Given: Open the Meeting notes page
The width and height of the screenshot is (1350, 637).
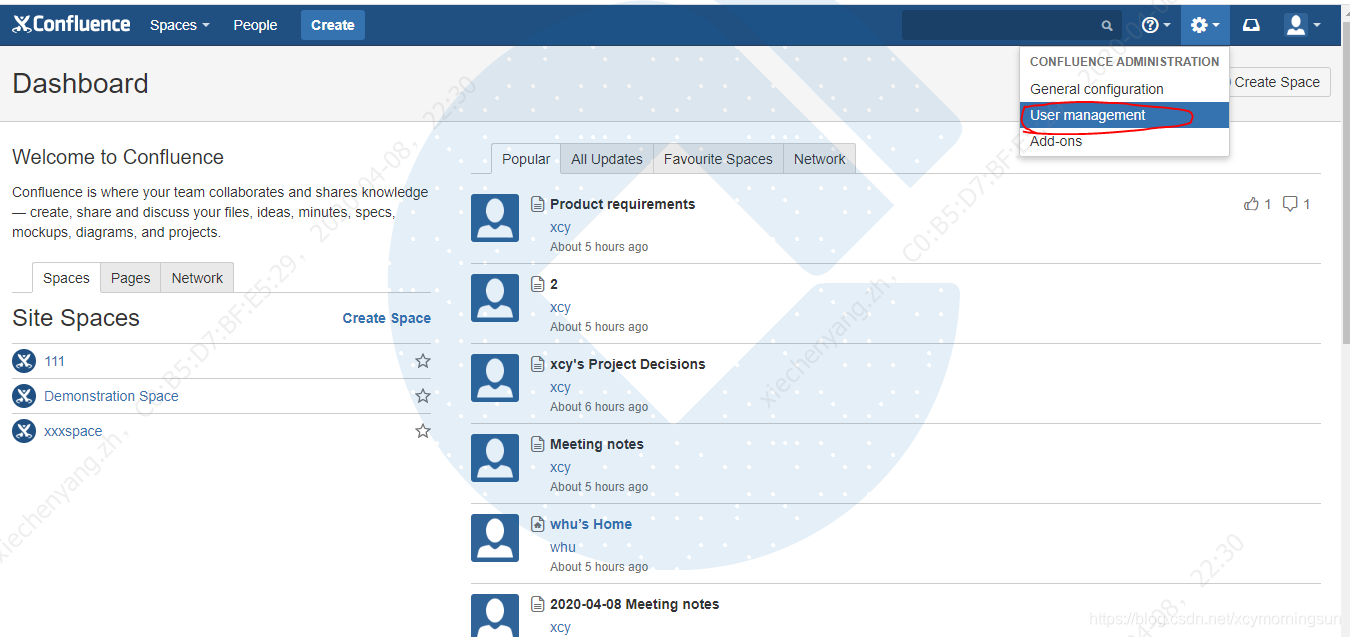Looking at the screenshot, I should (x=597, y=444).
